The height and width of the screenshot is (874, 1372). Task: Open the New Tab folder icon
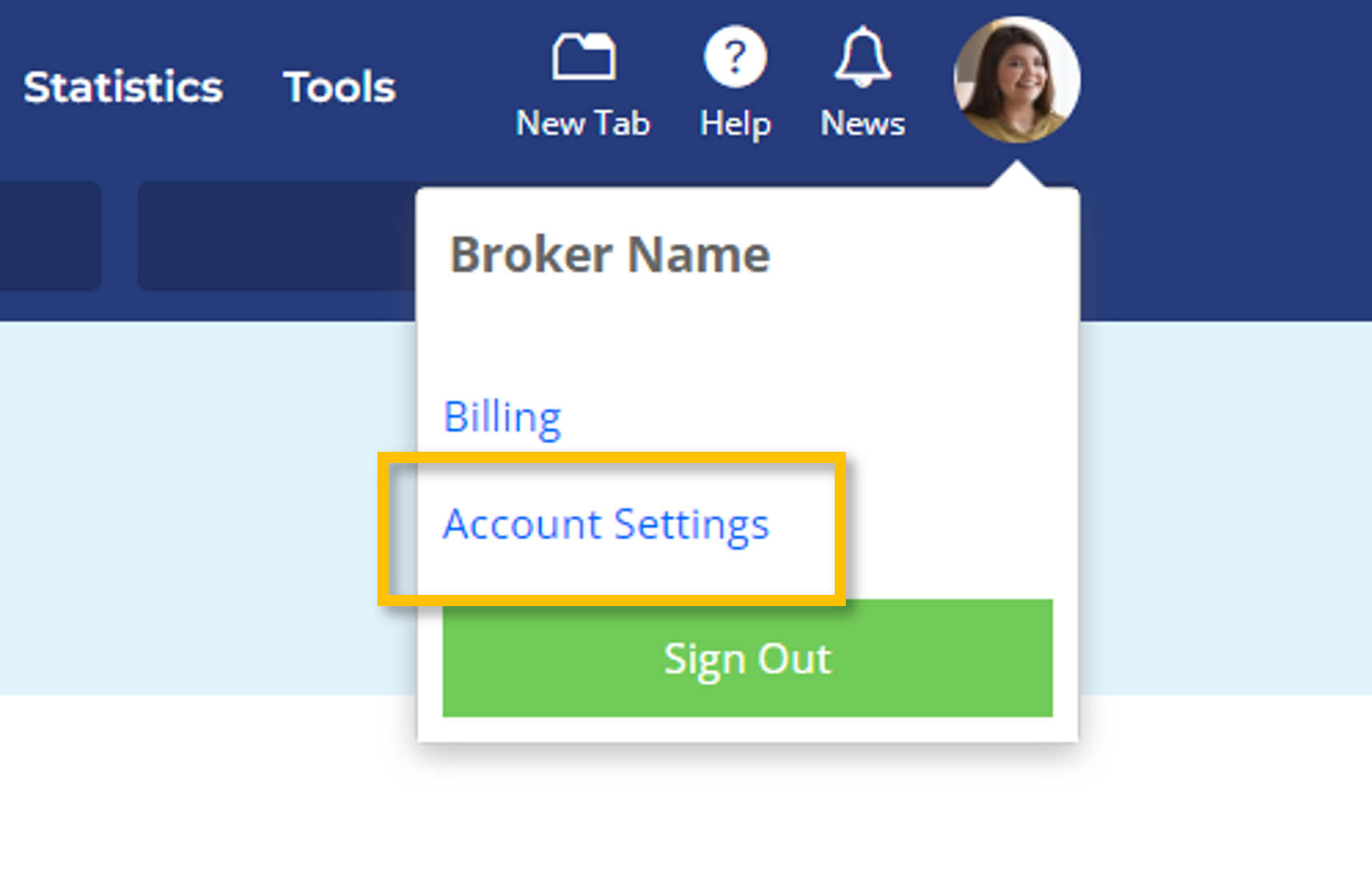[584, 57]
